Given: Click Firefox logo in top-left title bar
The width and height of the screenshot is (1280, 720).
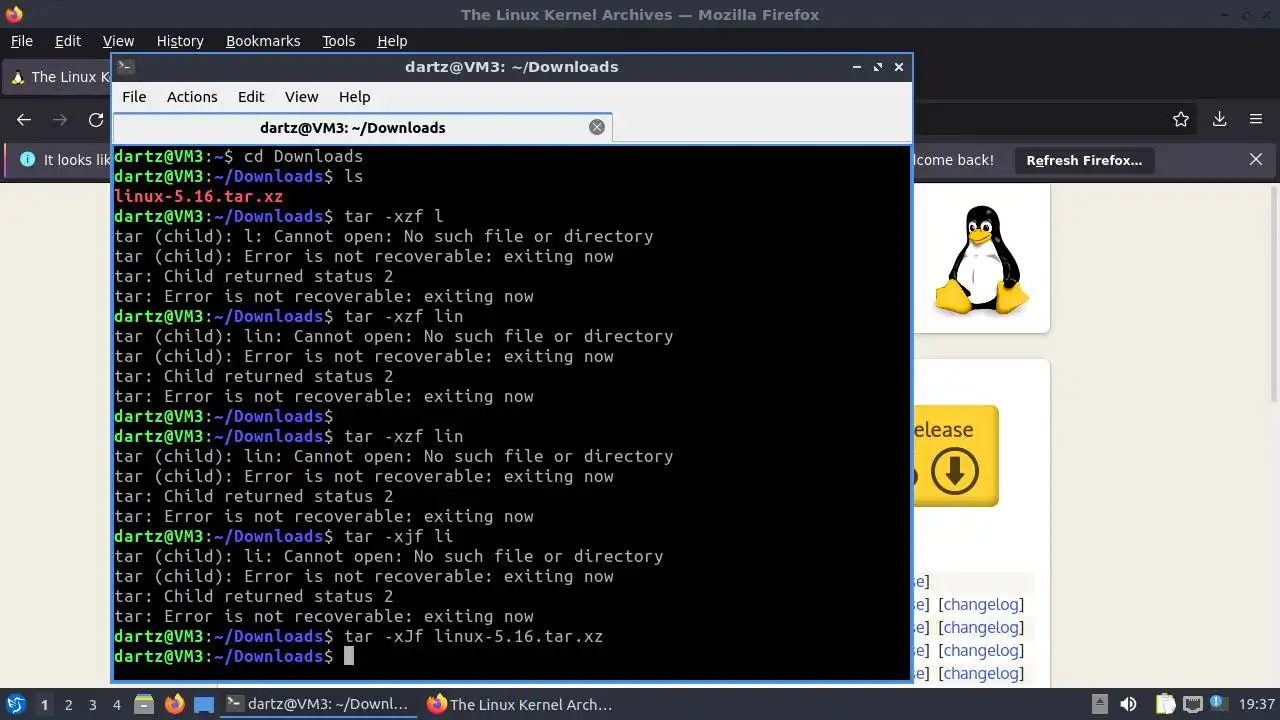Looking at the screenshot, I should point(14,14).
